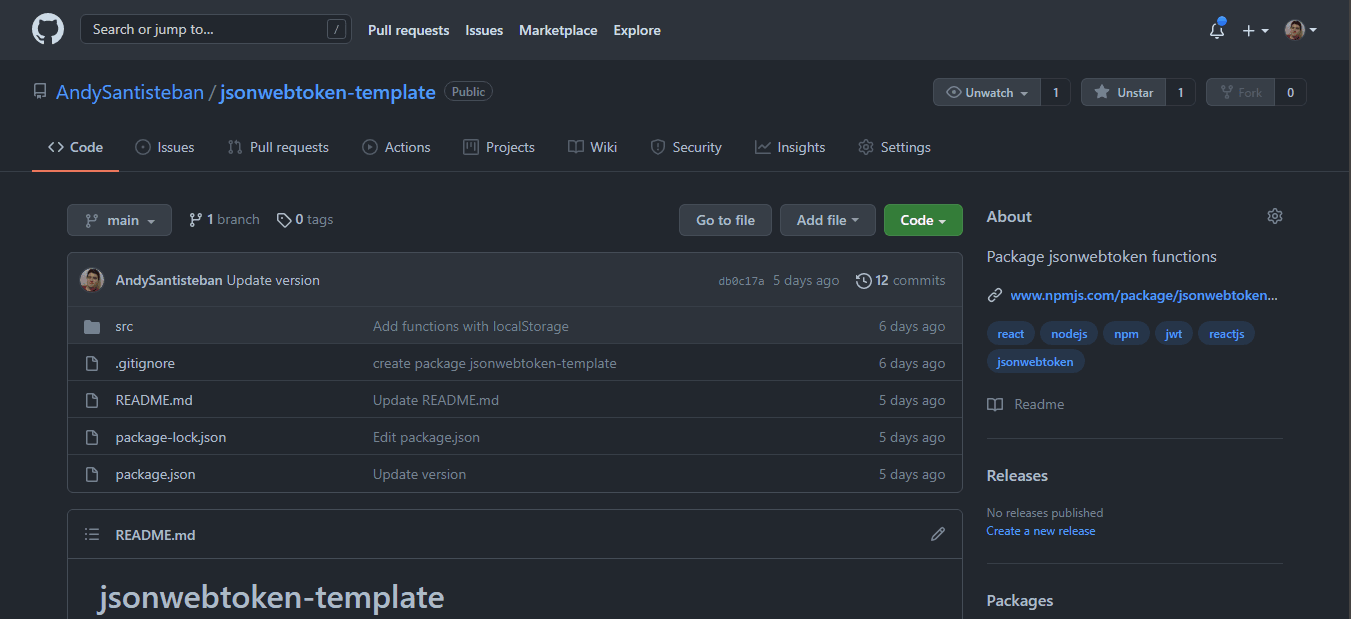Image resolution: width=1351 pixels, height=619 pixels.
Task: Open the jsonwebtoken-template repository link
Action: [328, 92]
